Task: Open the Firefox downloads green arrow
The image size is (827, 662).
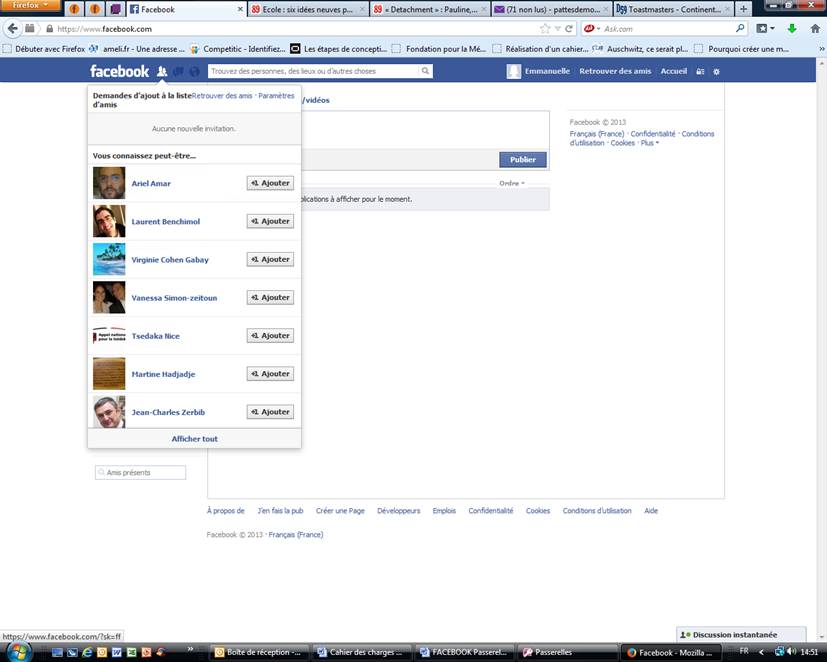Action: tap(792, 28)
